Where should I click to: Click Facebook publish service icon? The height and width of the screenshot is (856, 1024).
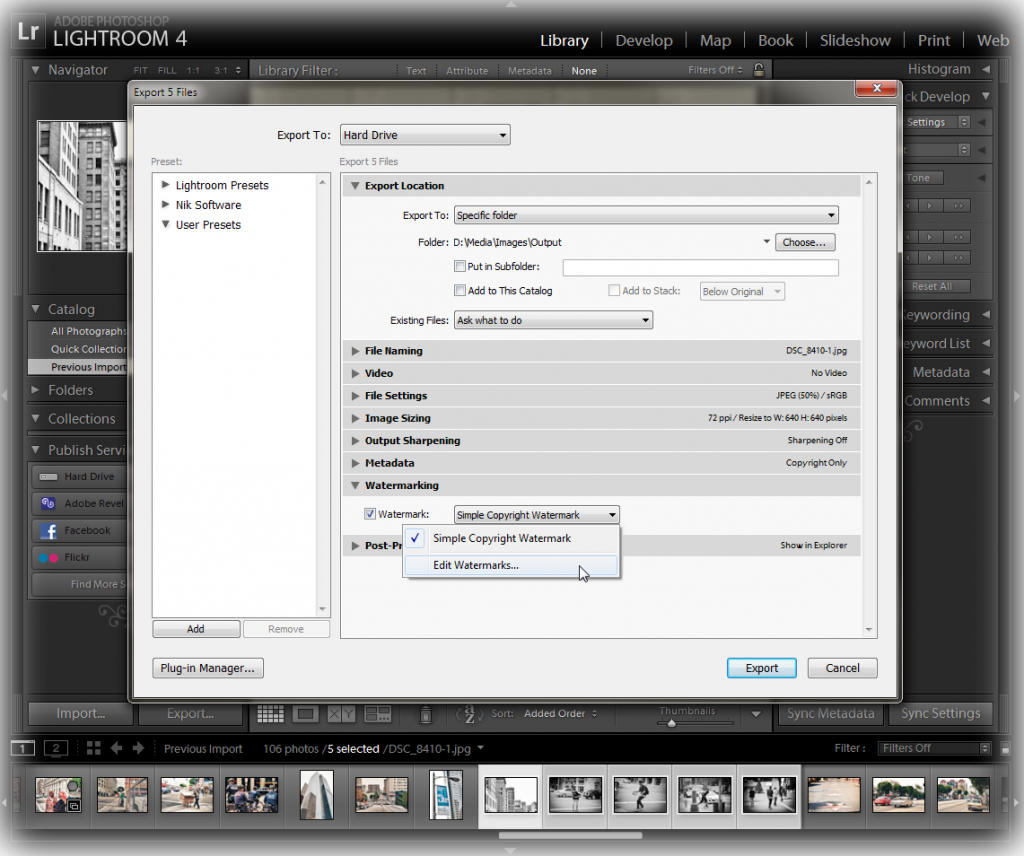(48, 530)
